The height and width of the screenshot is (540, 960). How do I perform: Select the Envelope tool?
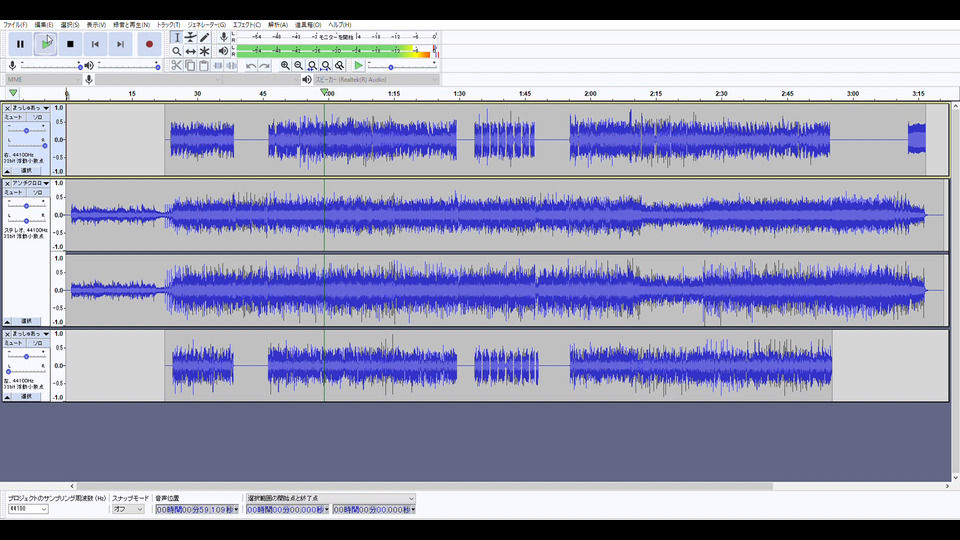coord(190,37)
